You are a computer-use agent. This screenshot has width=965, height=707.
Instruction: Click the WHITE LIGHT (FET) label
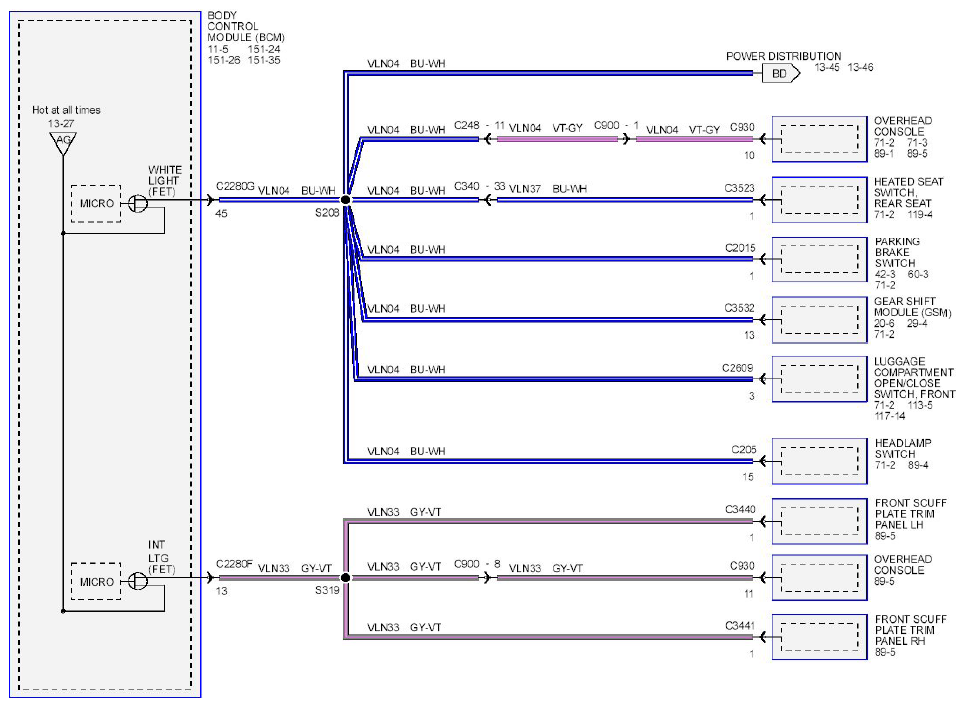pyautogui.click(x=164, y=181)
